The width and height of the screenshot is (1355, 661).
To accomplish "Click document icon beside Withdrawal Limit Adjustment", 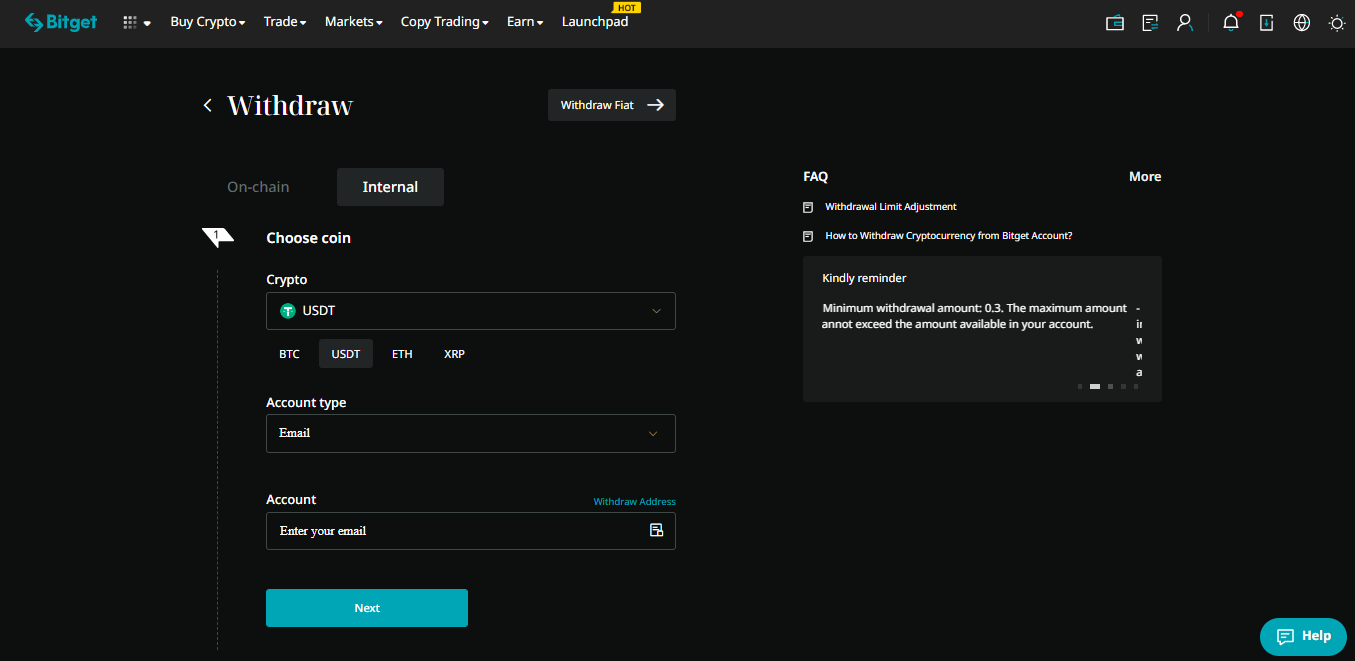I will coord(808,207).
